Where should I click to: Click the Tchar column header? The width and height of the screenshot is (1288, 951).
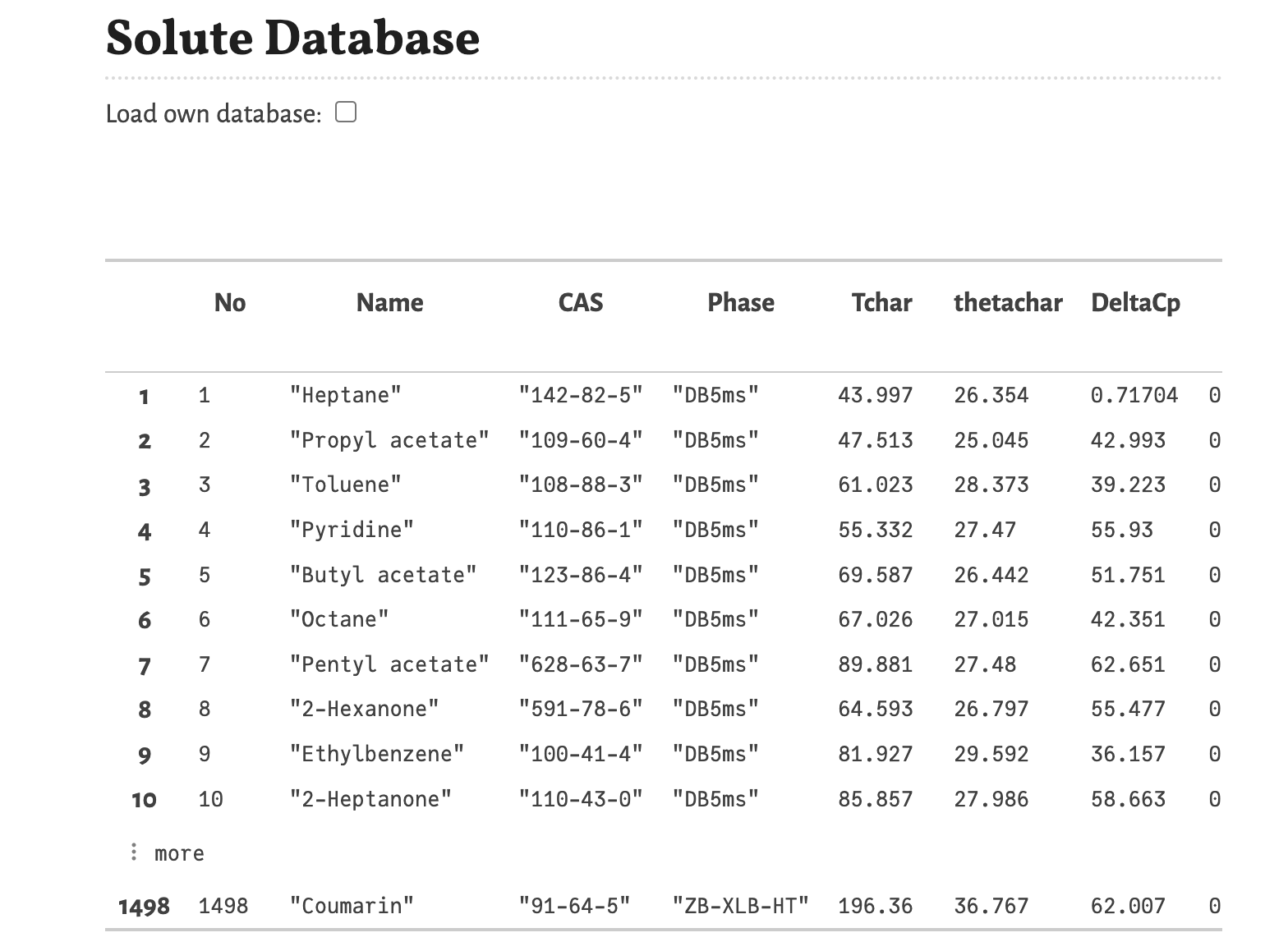tap(881, 303)
